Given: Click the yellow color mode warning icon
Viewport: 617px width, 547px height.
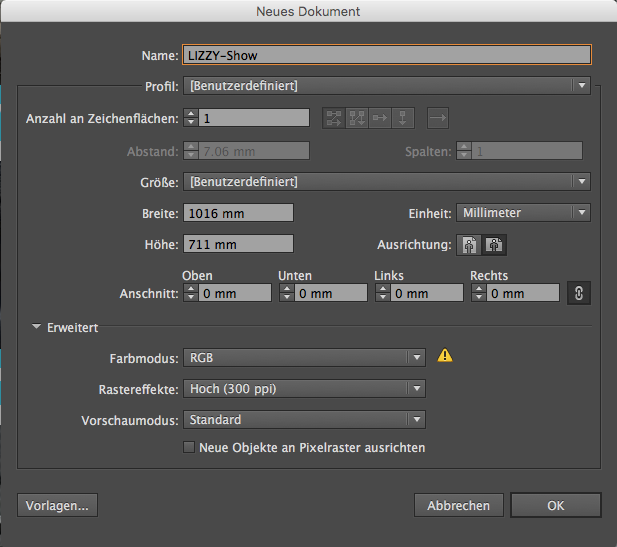Looking at the screenshot, I should point(445,357).
